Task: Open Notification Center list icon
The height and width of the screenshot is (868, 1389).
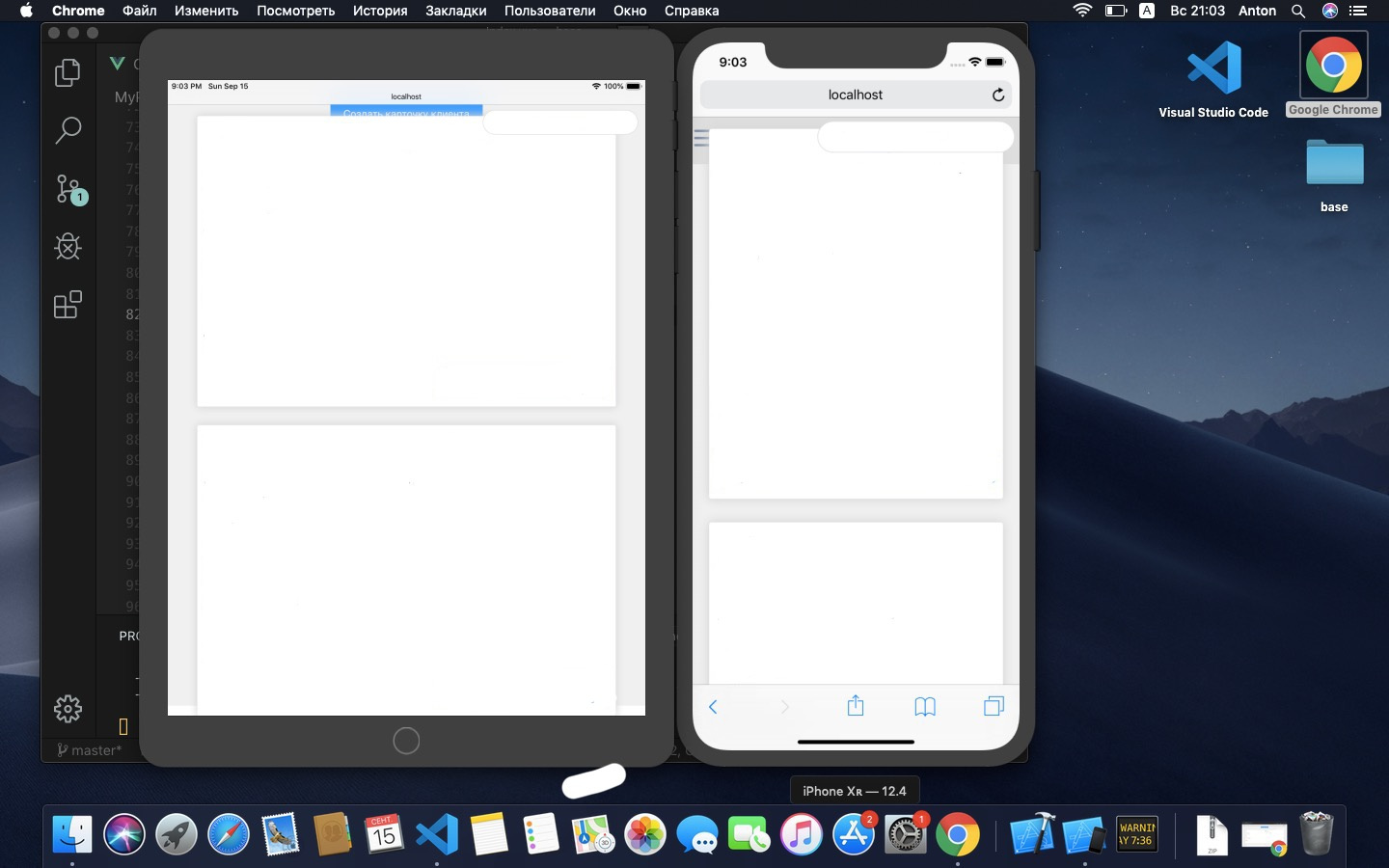Action: click(1358, 11)
